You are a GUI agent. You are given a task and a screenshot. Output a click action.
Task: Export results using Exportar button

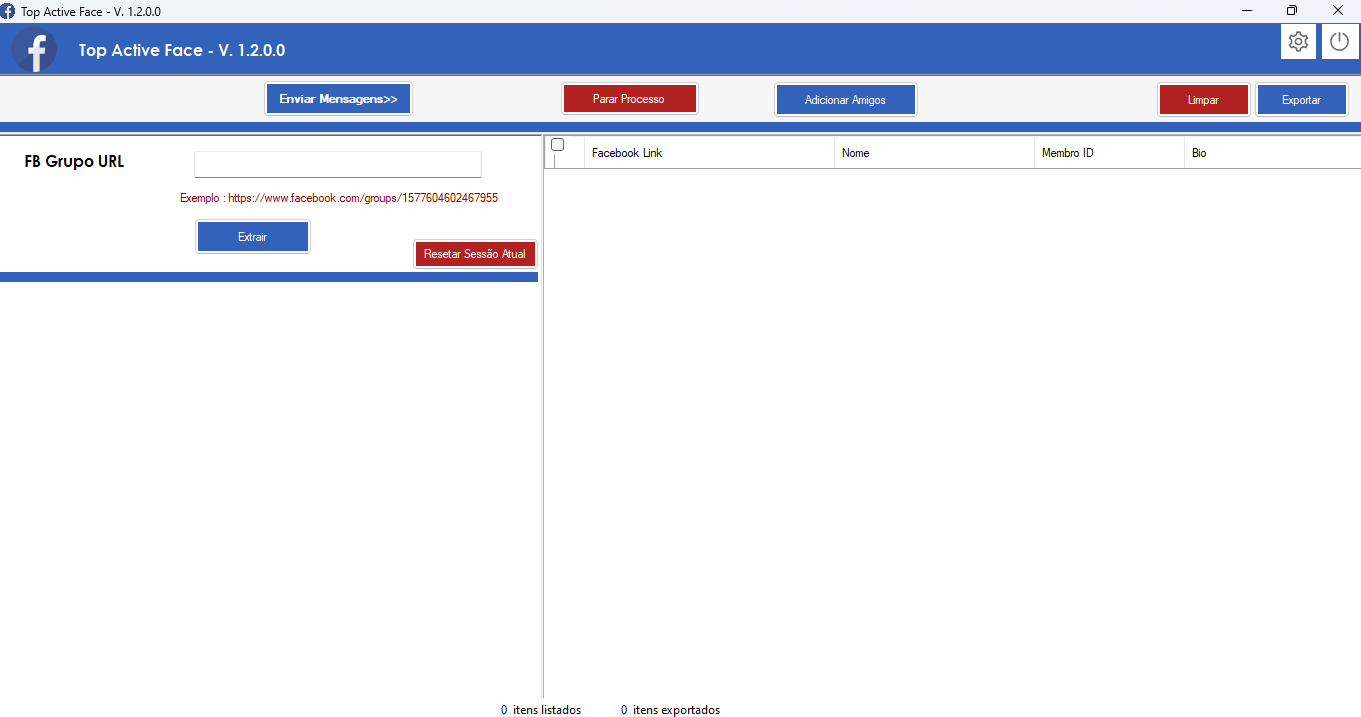1301,100
